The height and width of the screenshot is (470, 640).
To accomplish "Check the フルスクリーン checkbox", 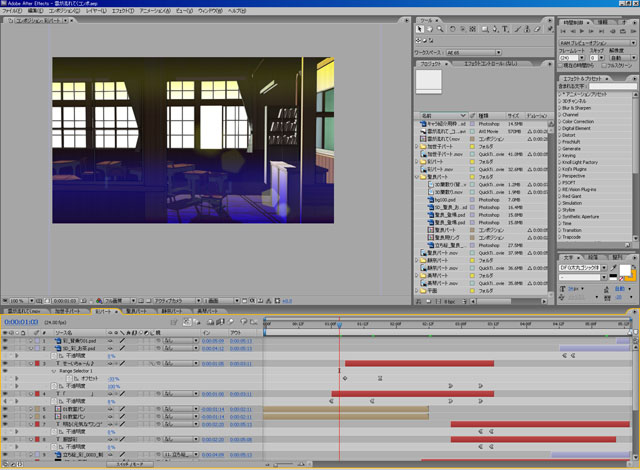I will pyautogui.click(x=604, y=65).
